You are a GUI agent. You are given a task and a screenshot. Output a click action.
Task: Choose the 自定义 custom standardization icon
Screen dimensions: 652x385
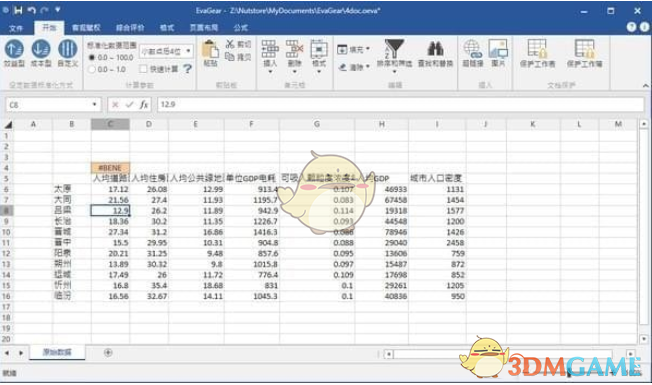[x=67, y=50]
